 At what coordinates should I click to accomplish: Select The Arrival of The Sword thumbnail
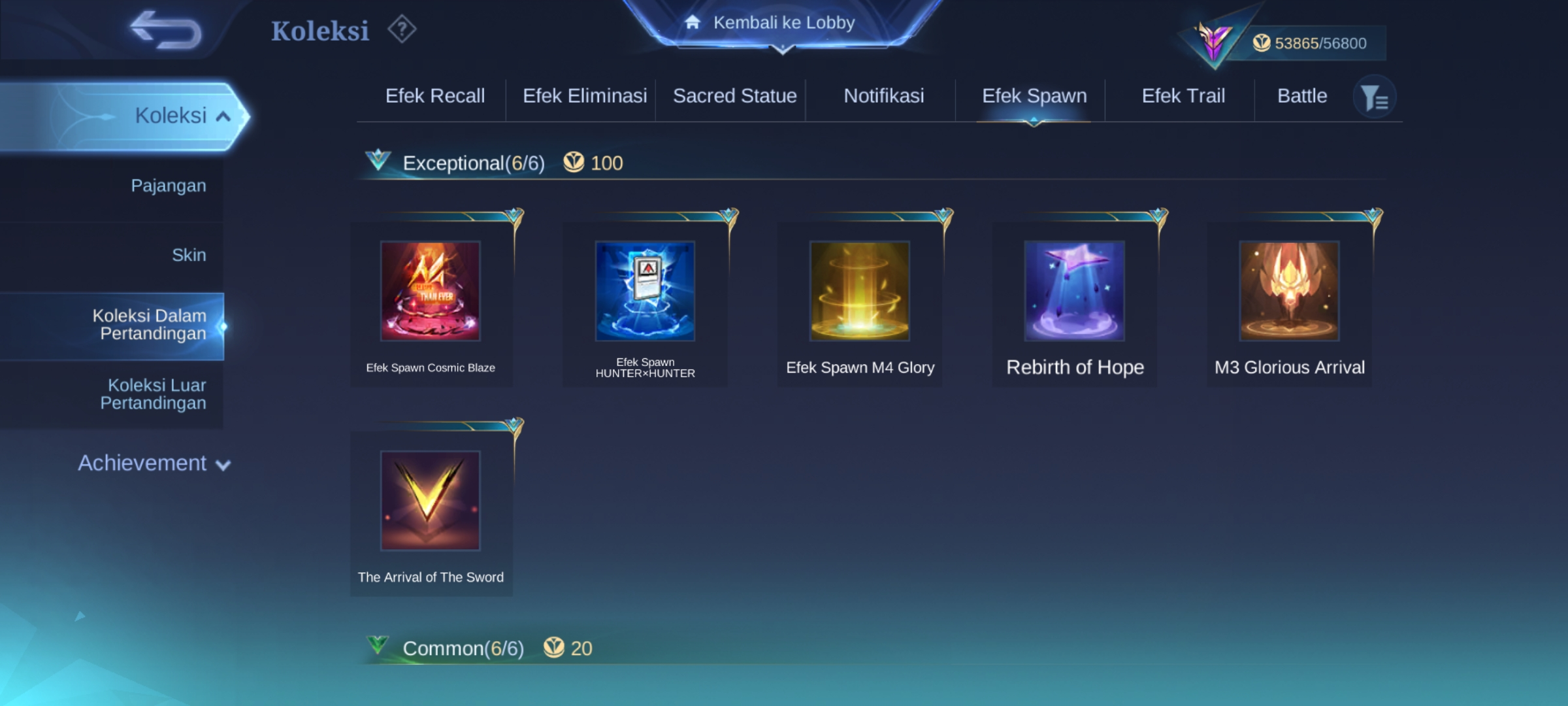431,501
